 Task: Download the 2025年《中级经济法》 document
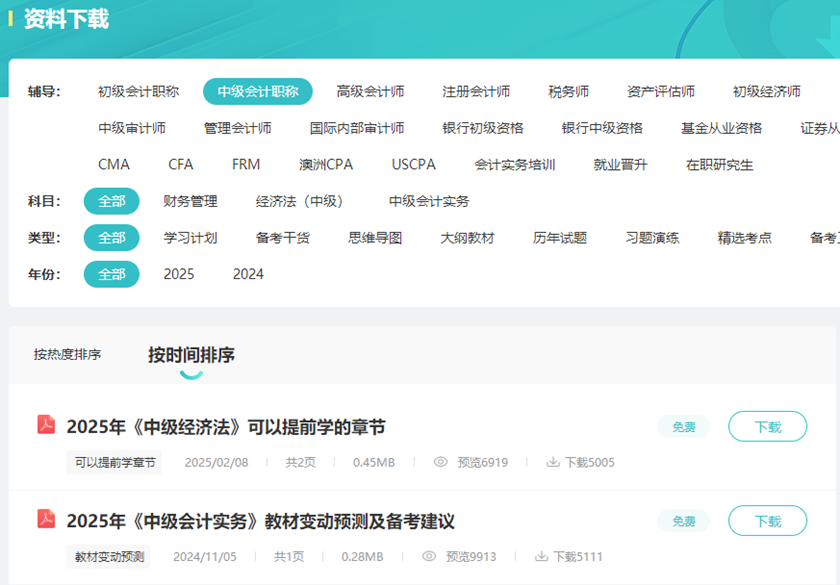pyautogui.click(x=767, y=426)
